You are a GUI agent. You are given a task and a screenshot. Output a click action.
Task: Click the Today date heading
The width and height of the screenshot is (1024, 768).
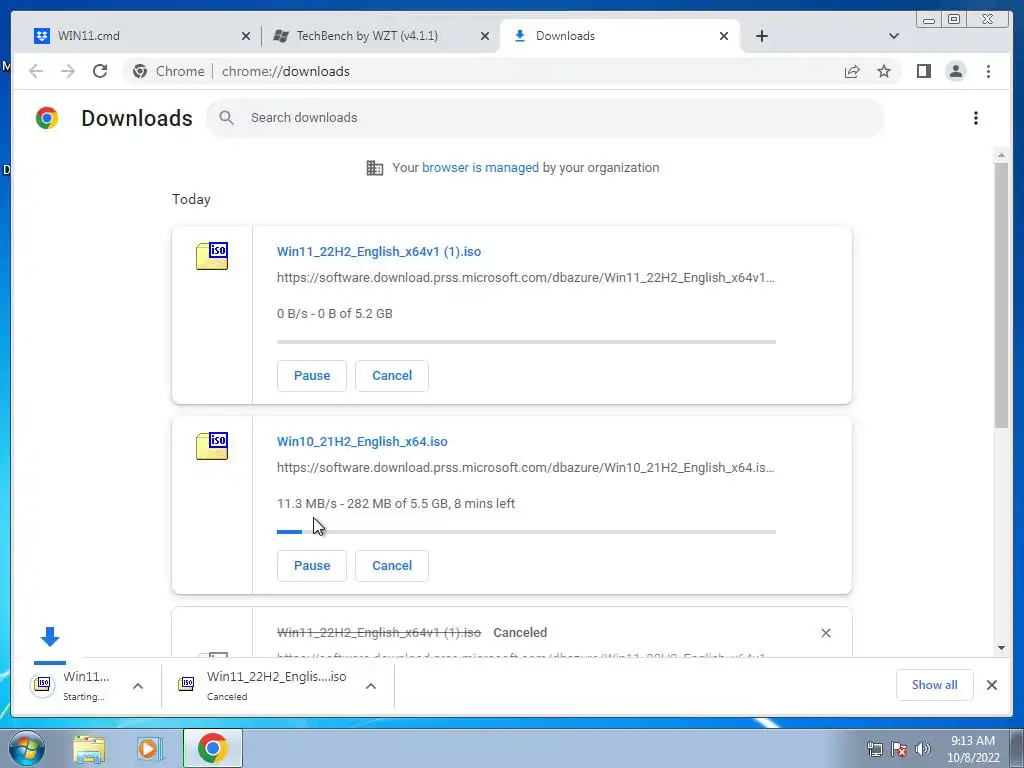(191, 199)
